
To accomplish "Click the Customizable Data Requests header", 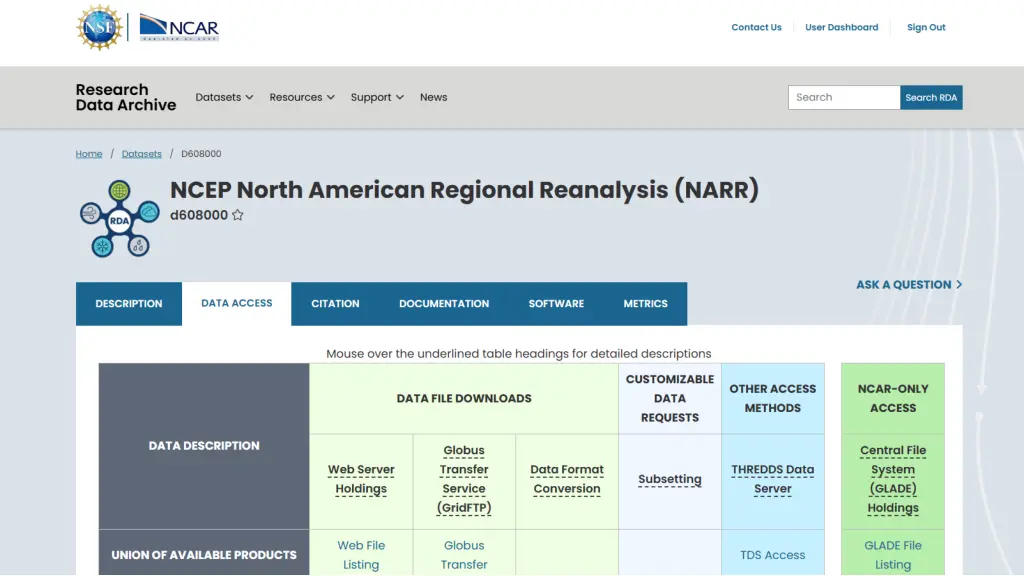I will point(669,398).
